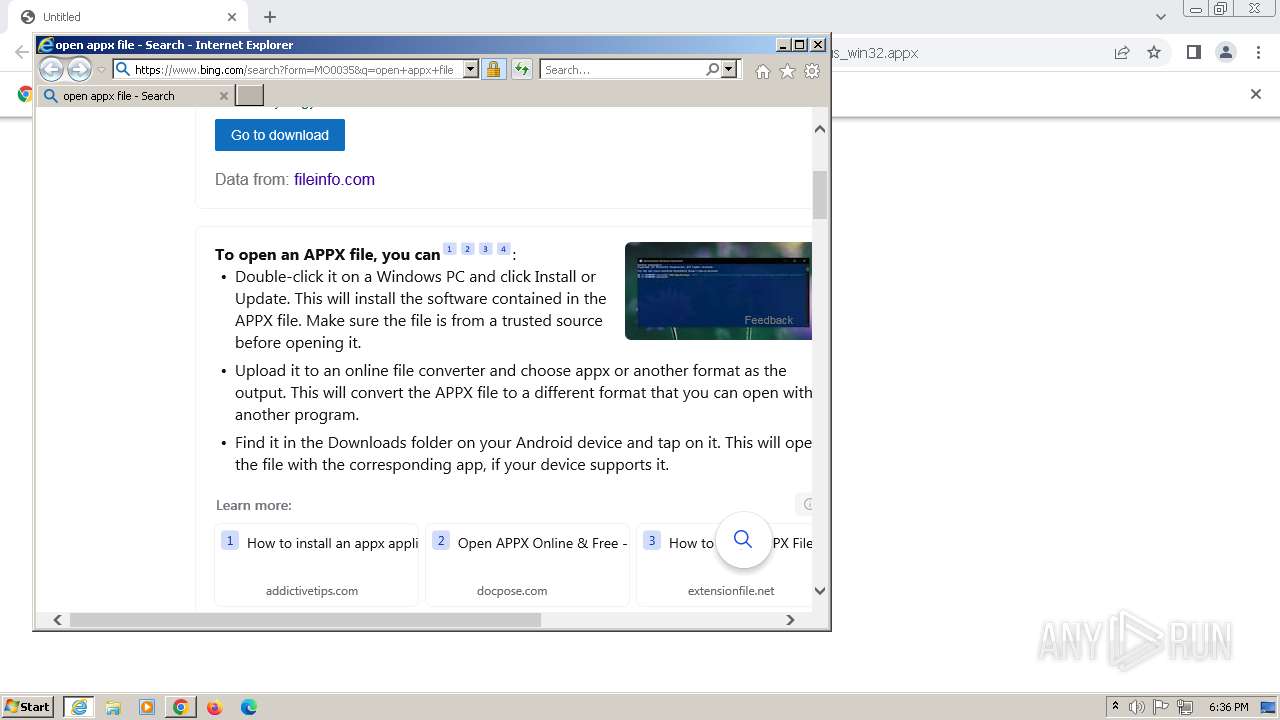
Task: Expand the IE address bar autocomplete dropdown
Action: point(470,70)
